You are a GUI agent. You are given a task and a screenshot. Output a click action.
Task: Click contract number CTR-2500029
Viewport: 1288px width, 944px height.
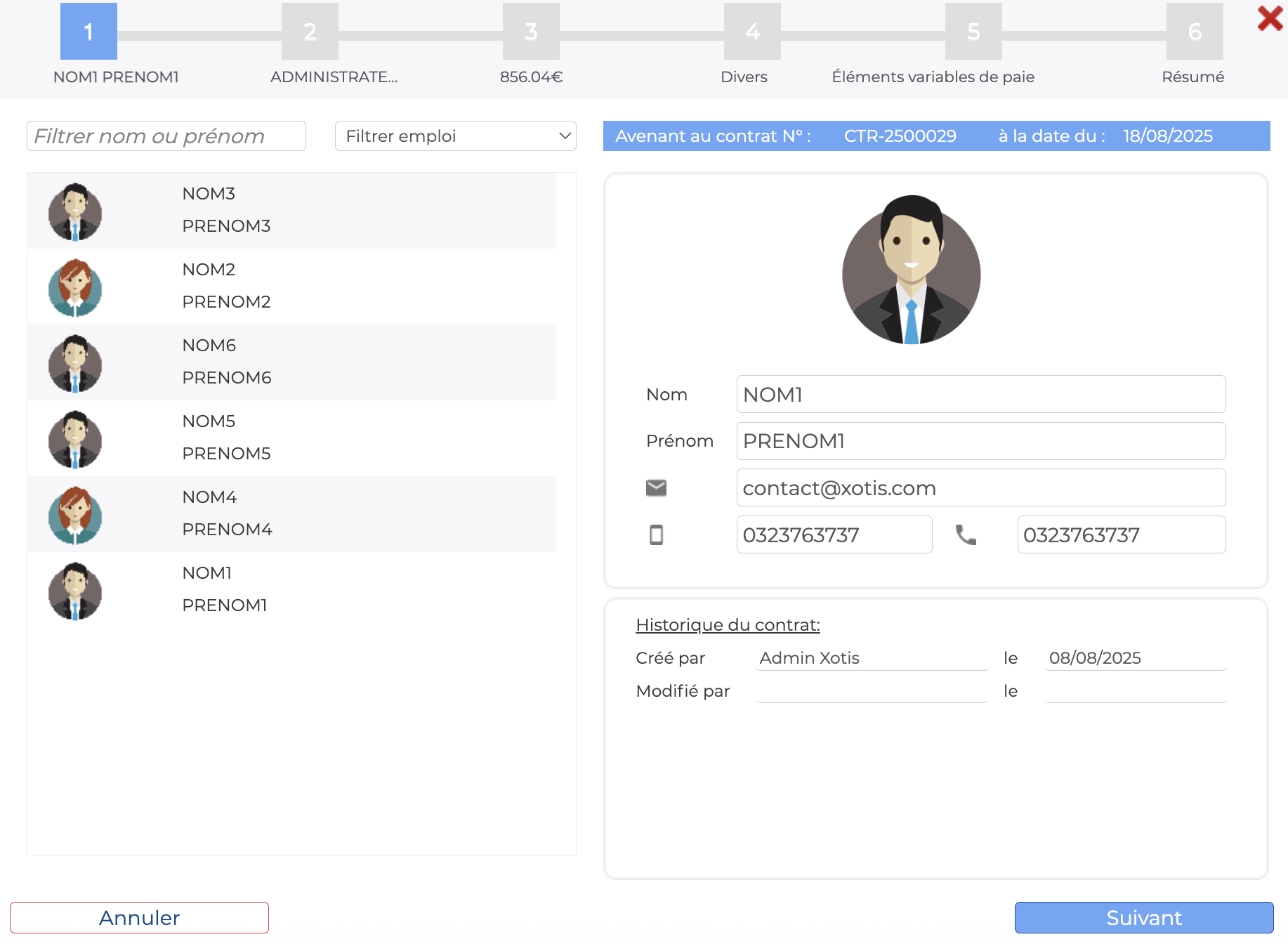coord(900,136)
